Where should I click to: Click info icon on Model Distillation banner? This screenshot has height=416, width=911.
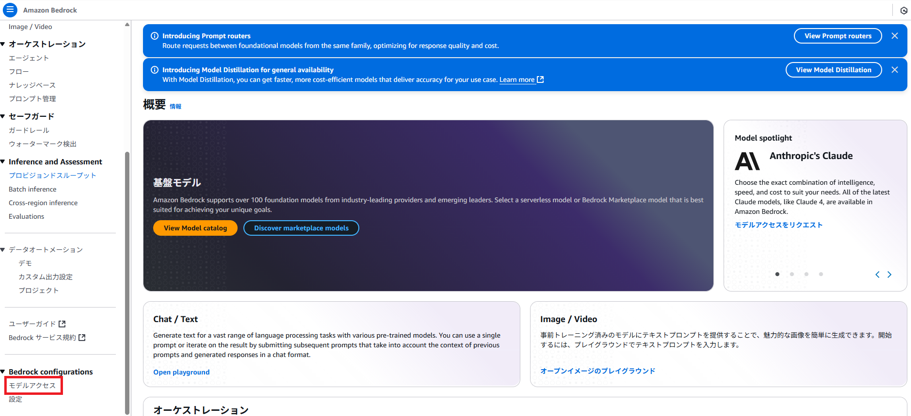pyautogui.click(x=155, y=70)
